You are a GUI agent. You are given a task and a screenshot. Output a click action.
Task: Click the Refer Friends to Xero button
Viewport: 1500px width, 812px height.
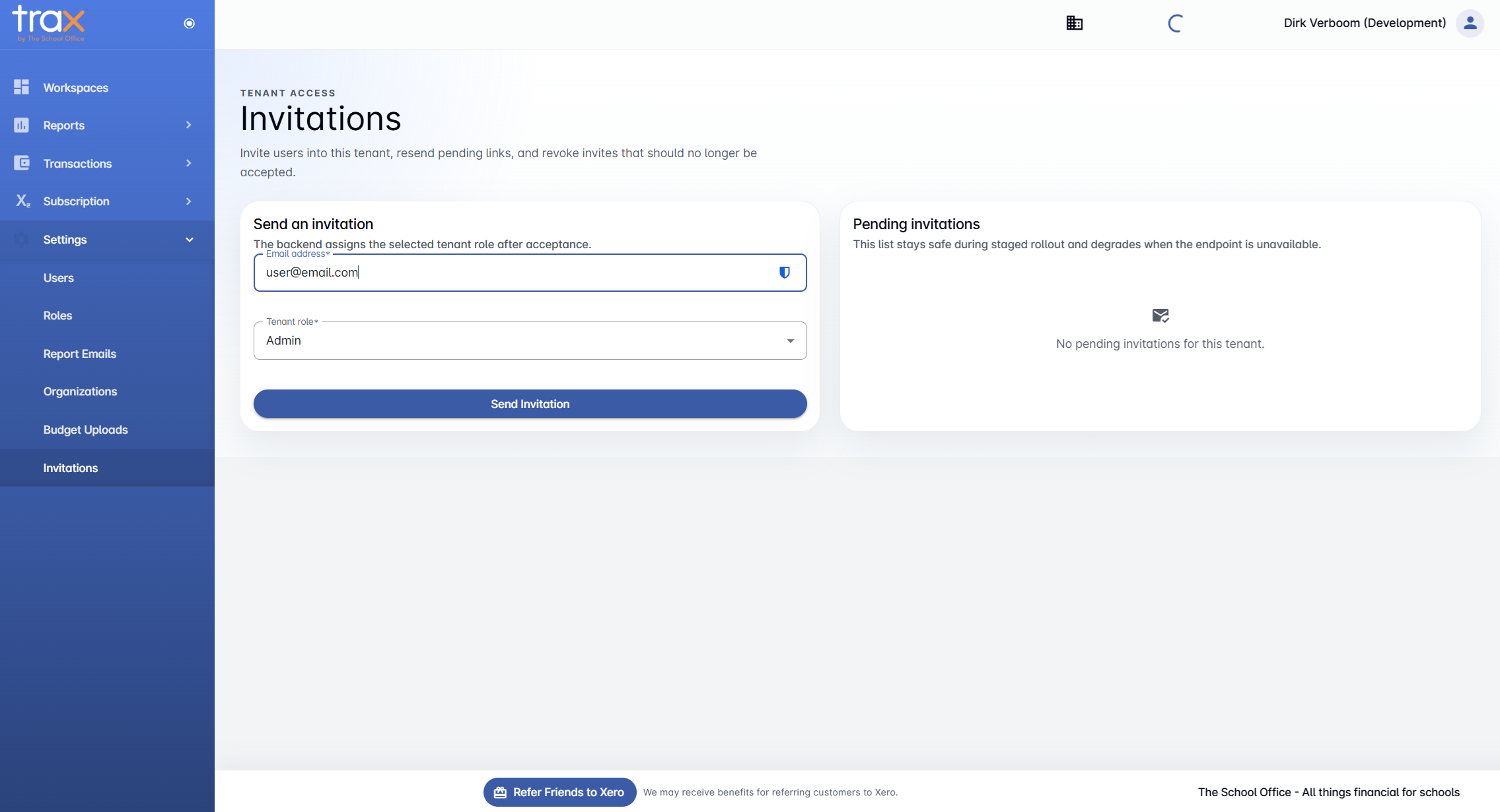point(559,792)
